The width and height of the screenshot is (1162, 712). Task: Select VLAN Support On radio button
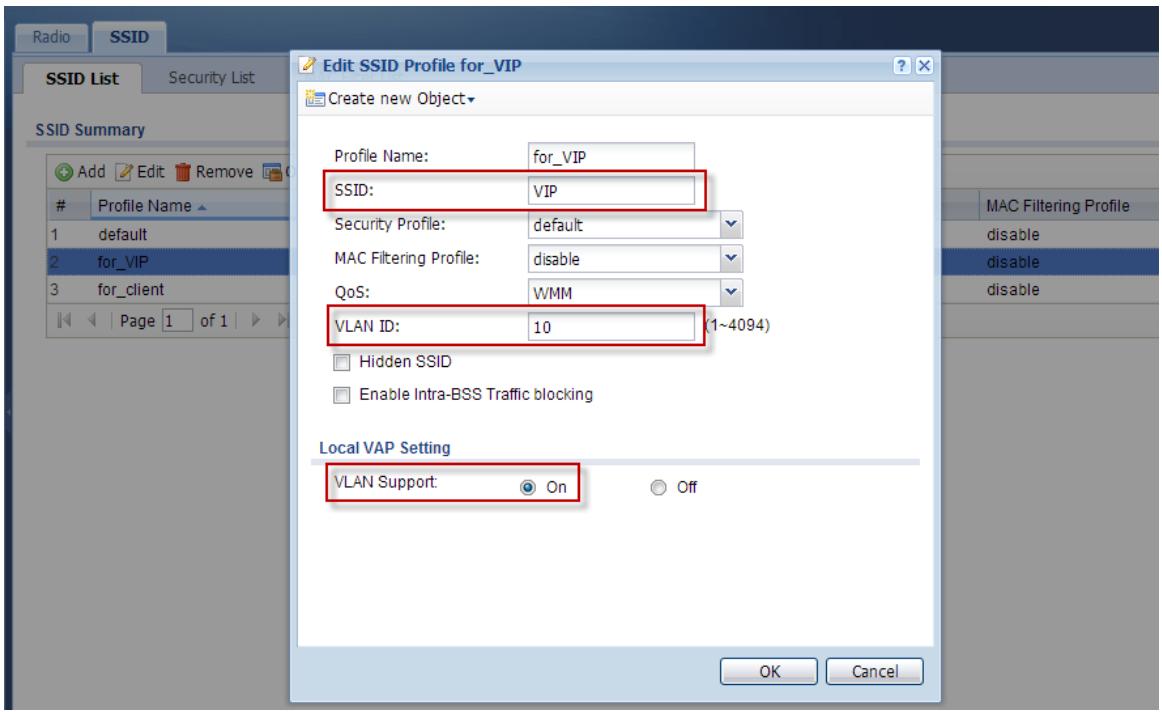click(528, 488)
